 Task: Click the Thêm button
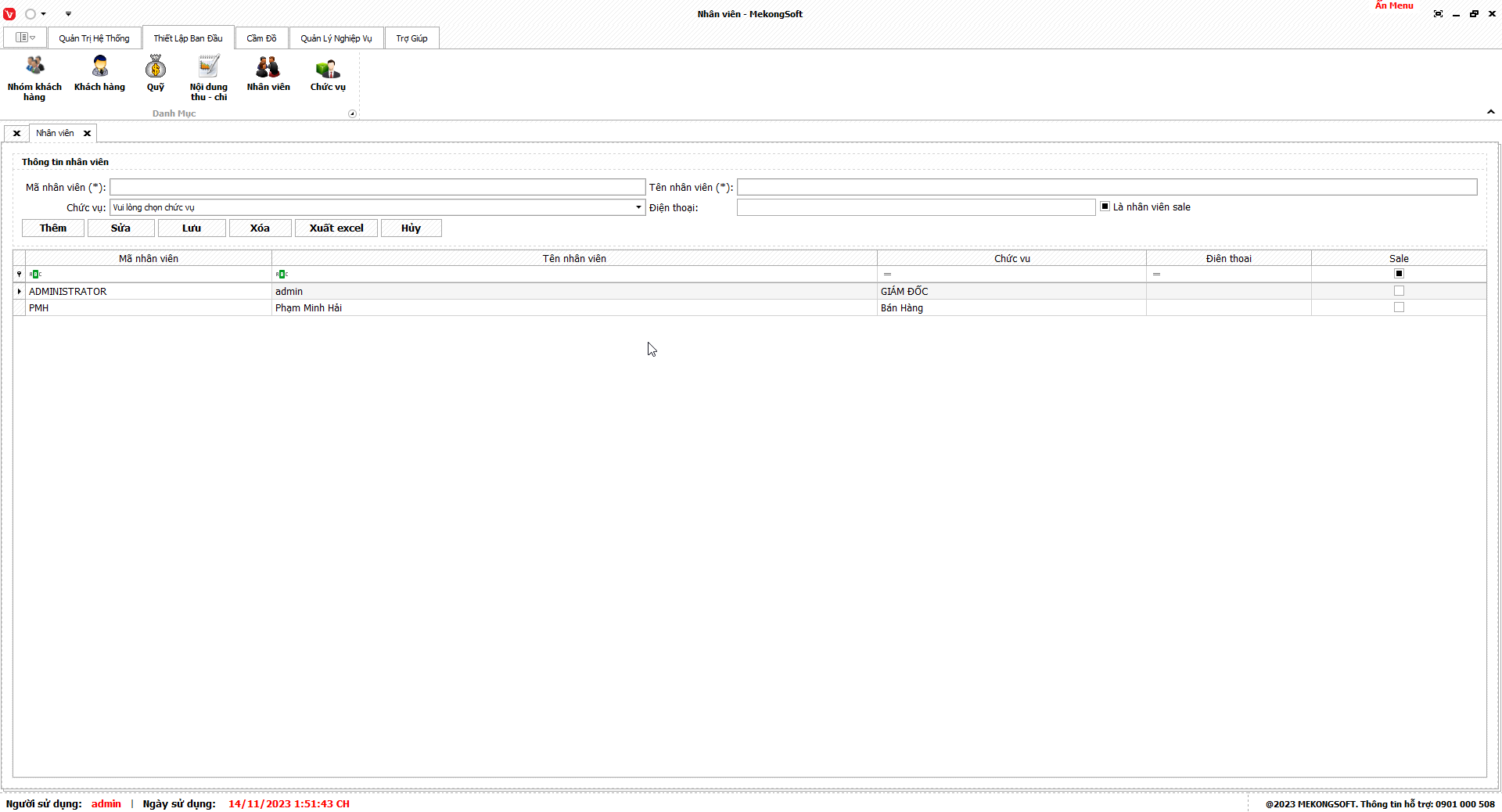[53, 228]
